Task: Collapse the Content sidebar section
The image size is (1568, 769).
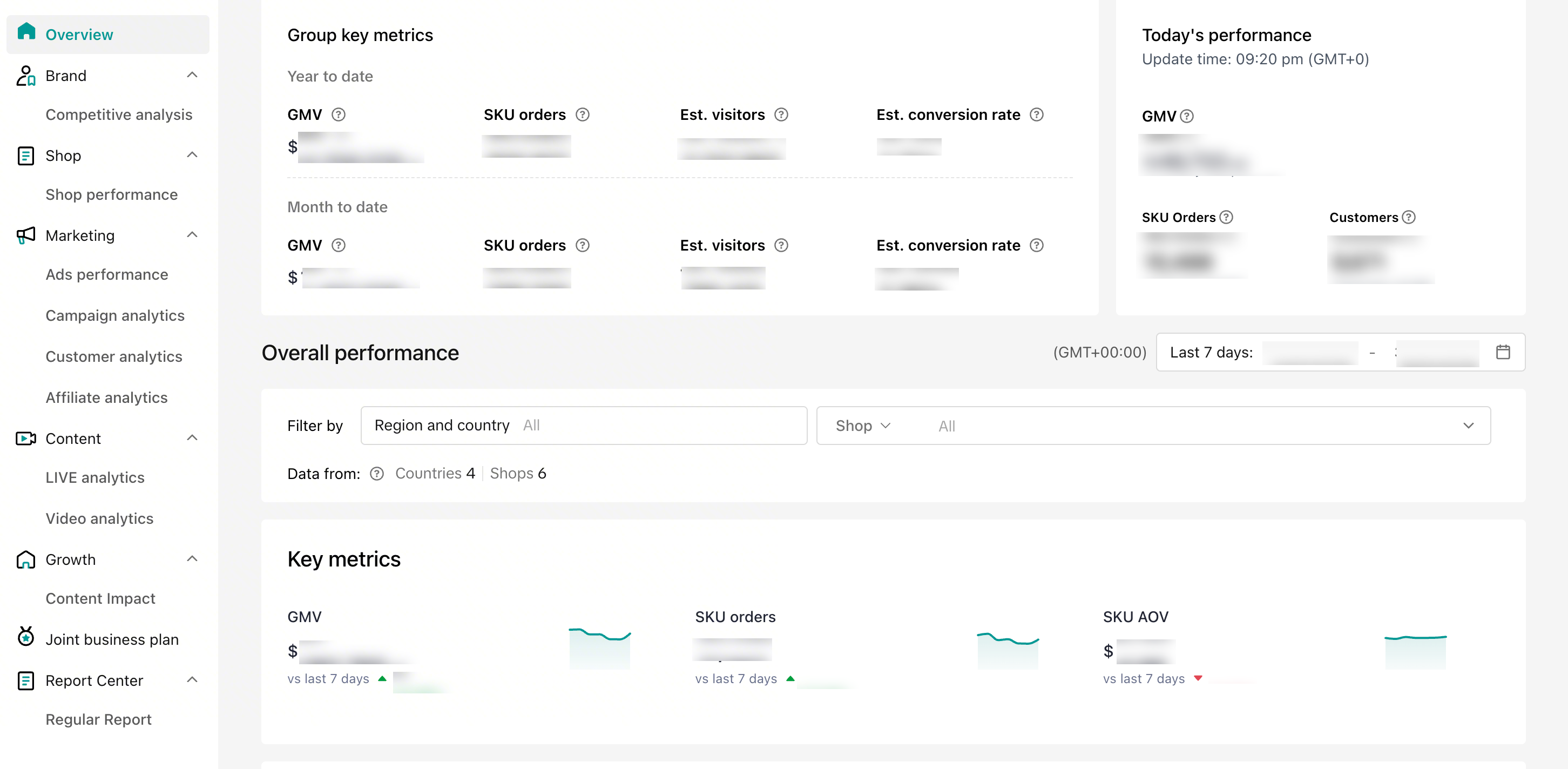Action: pyautogui.click(x=192, y=438)
